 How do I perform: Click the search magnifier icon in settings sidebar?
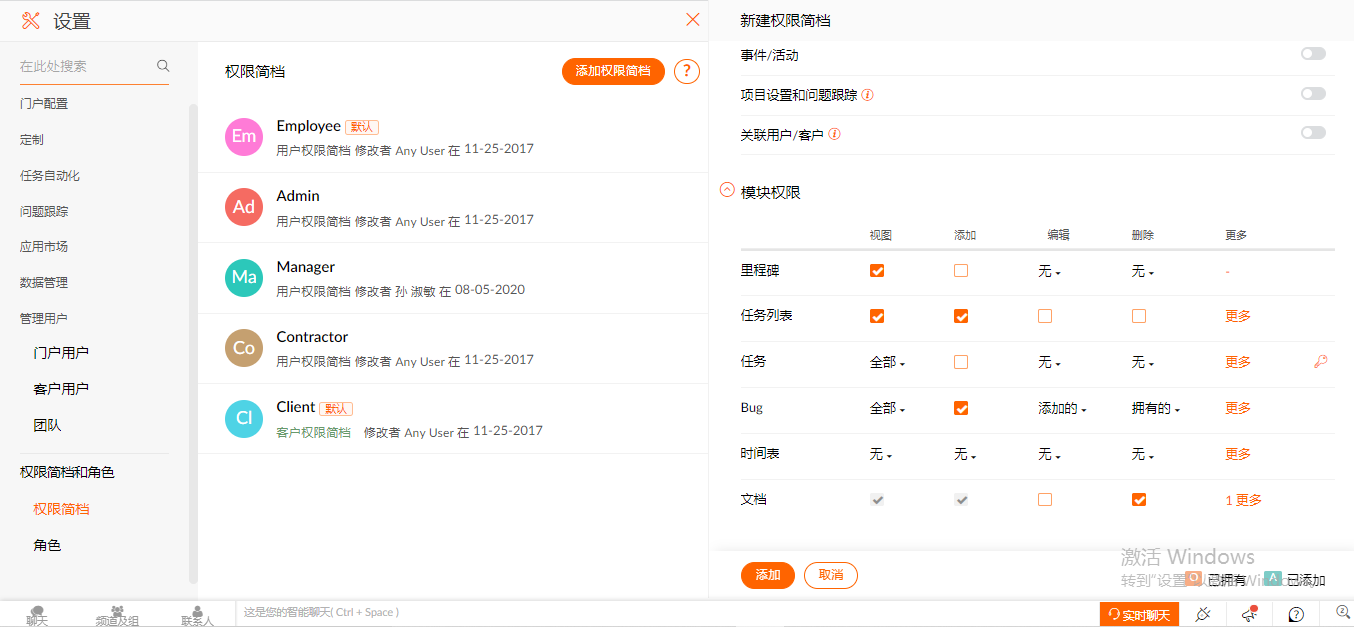click(x=163, y=66)
